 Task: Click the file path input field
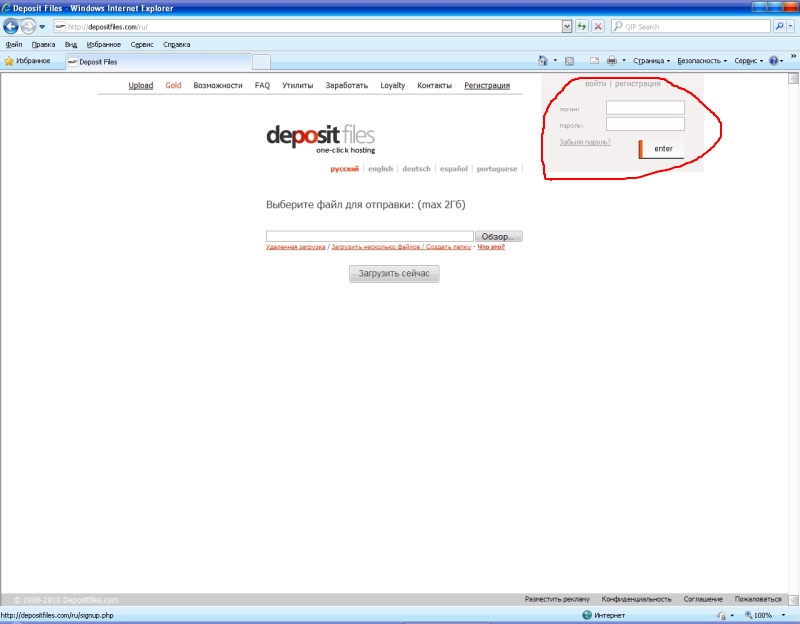370,236
